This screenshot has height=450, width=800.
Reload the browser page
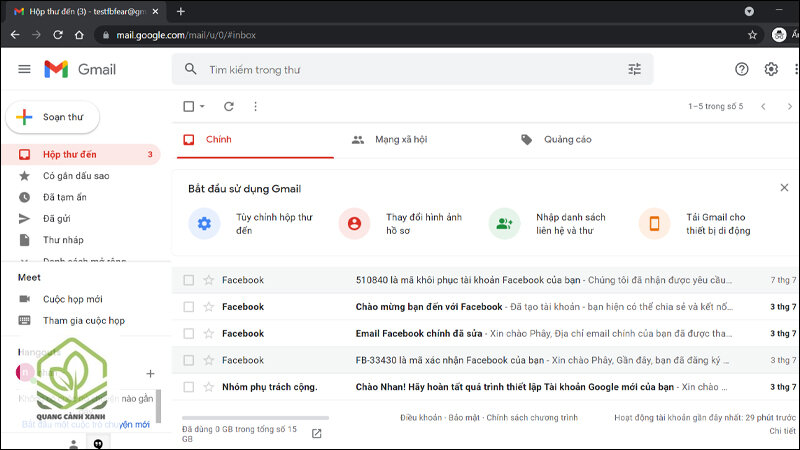(x=58, y=35)
